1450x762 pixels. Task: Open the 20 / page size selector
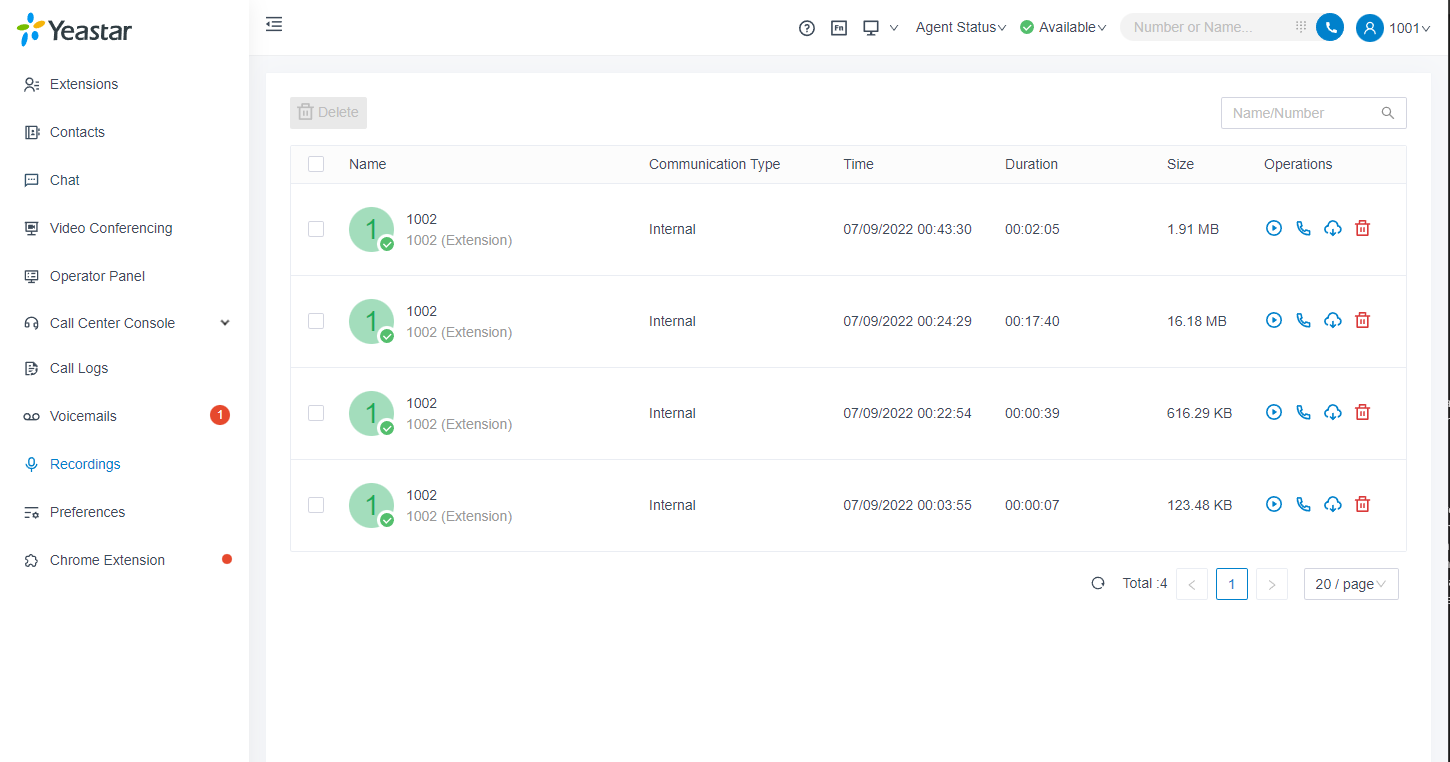point(1350,584)
